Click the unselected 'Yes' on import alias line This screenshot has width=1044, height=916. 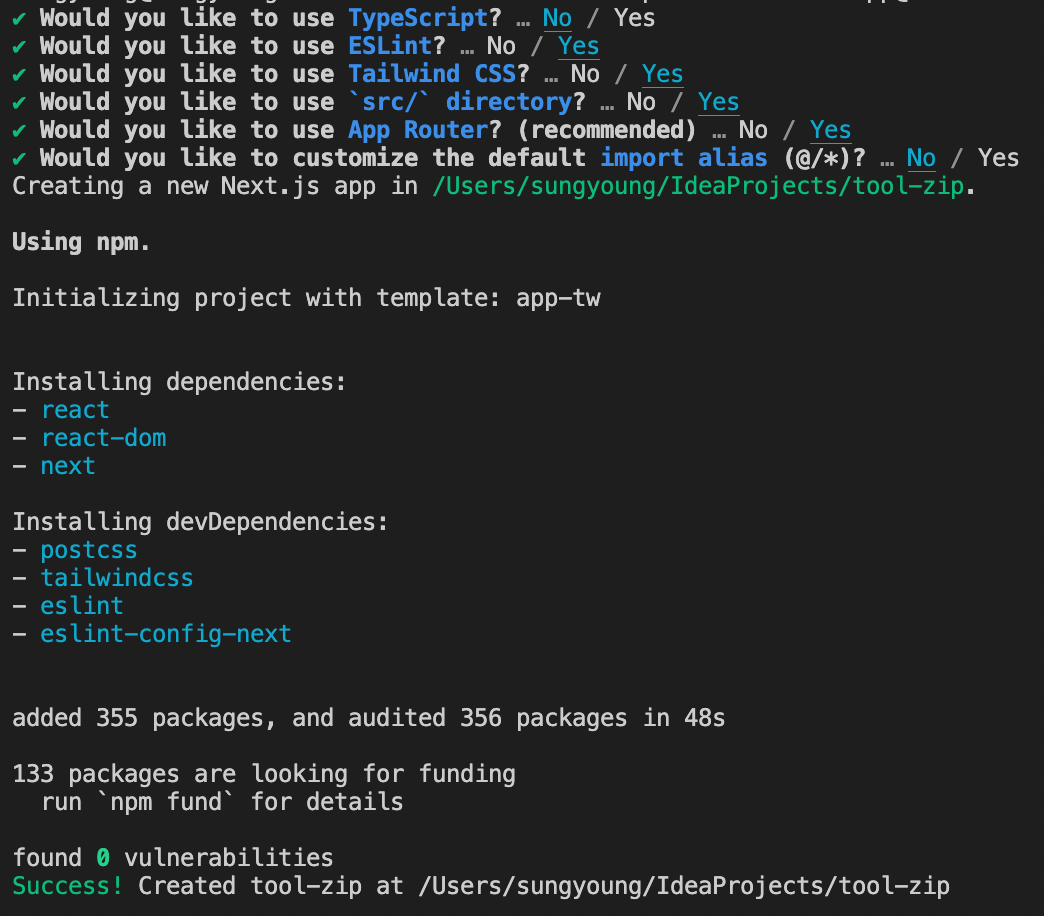click(998, 158)
